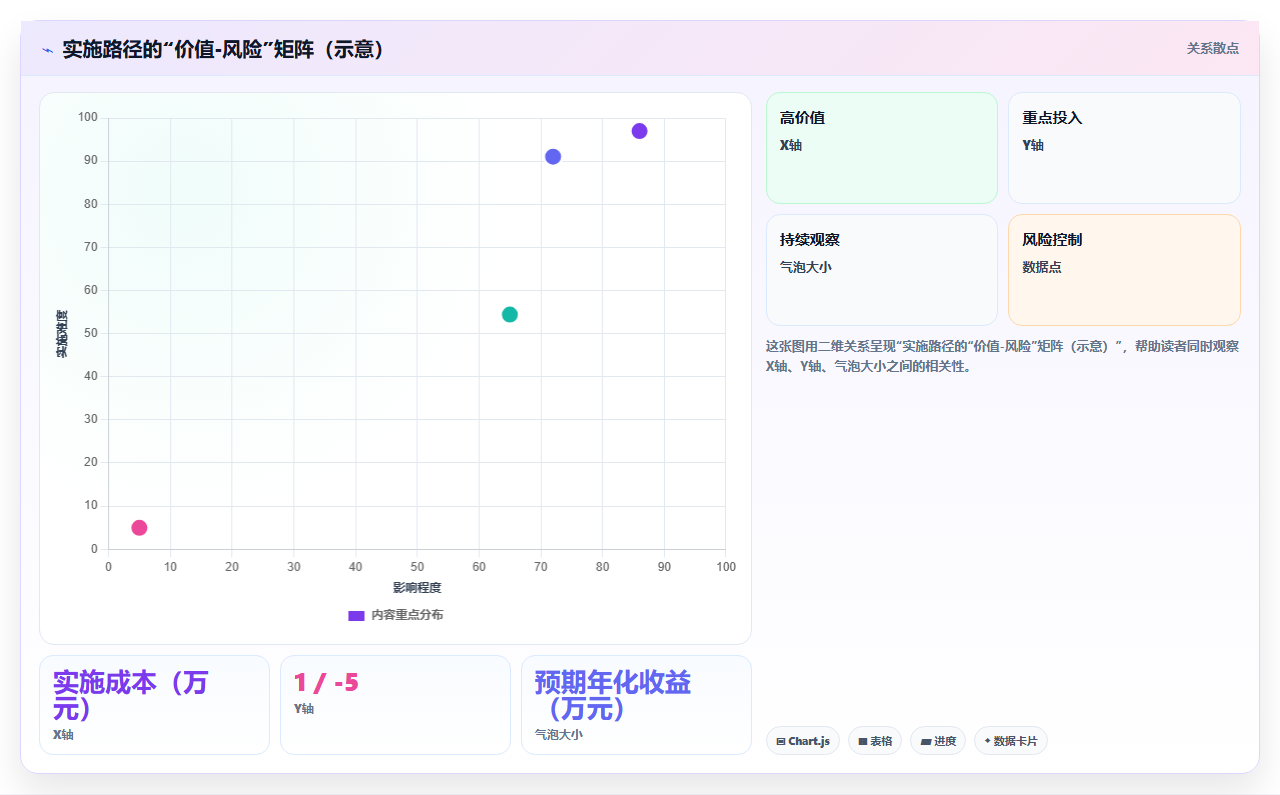Click the 数据卡片 tag

(1011, 741)
